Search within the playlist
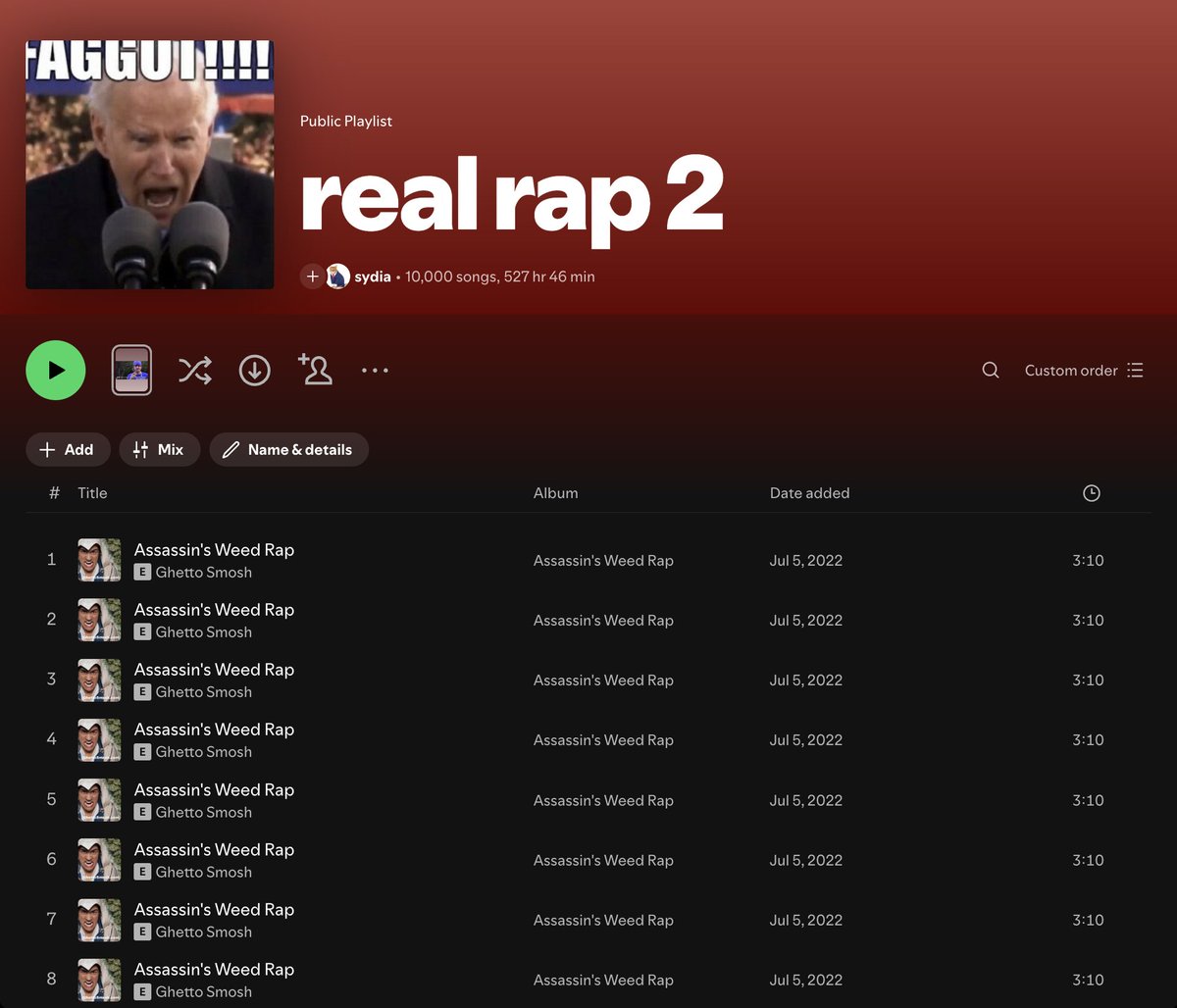This screenshot has width=1177, height=1008. point(991,371)
